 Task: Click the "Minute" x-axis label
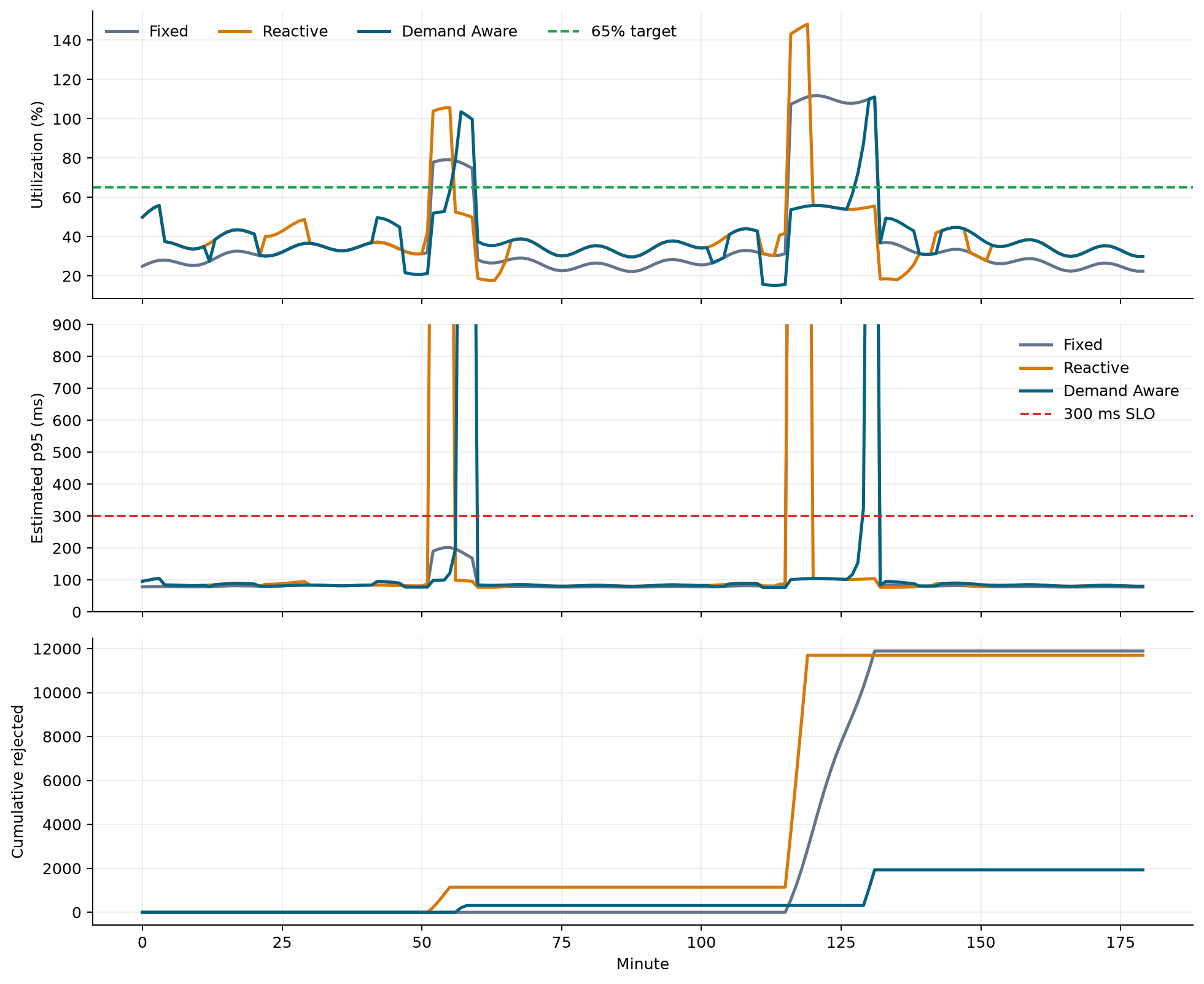pos(642,964)
